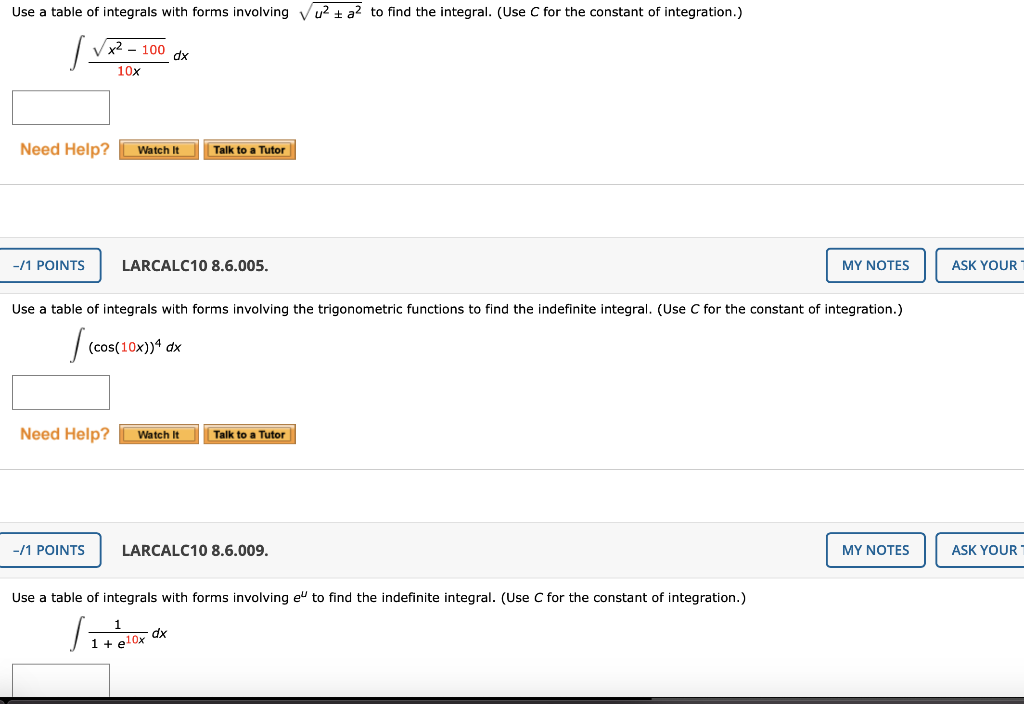The image size is (1024, 704).
Task: Click the -/1 POINTS badge for problem 8.6.009
Action: 49,549
